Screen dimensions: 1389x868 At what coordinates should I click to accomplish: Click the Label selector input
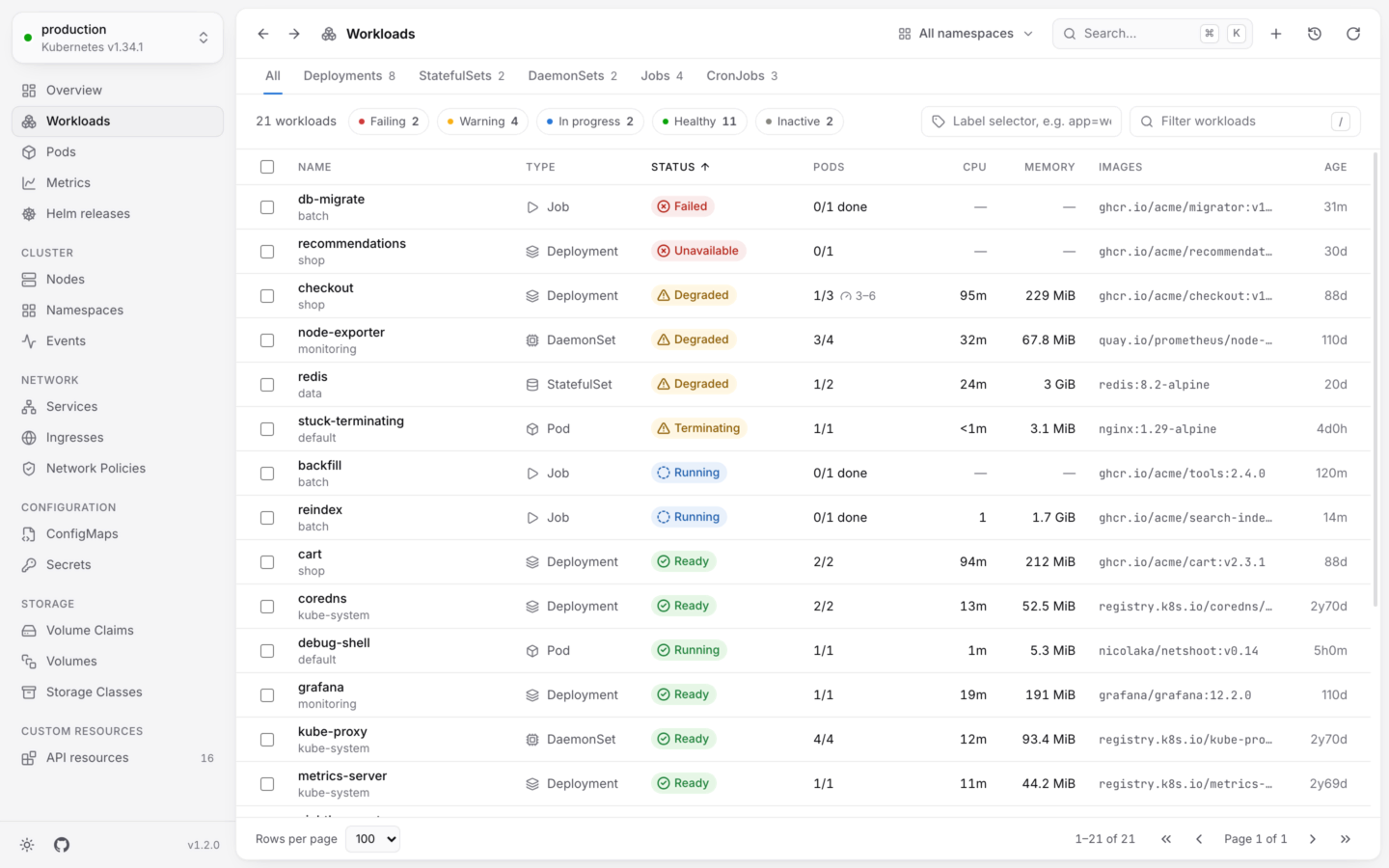(x=1021, y=122)
